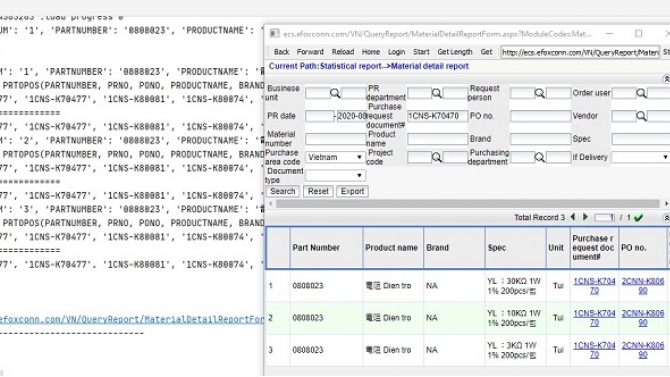Open row 1 purchase request 1CNS-K70470 link
This screenshot has height=377, width=670.
[x=594, y=286]
